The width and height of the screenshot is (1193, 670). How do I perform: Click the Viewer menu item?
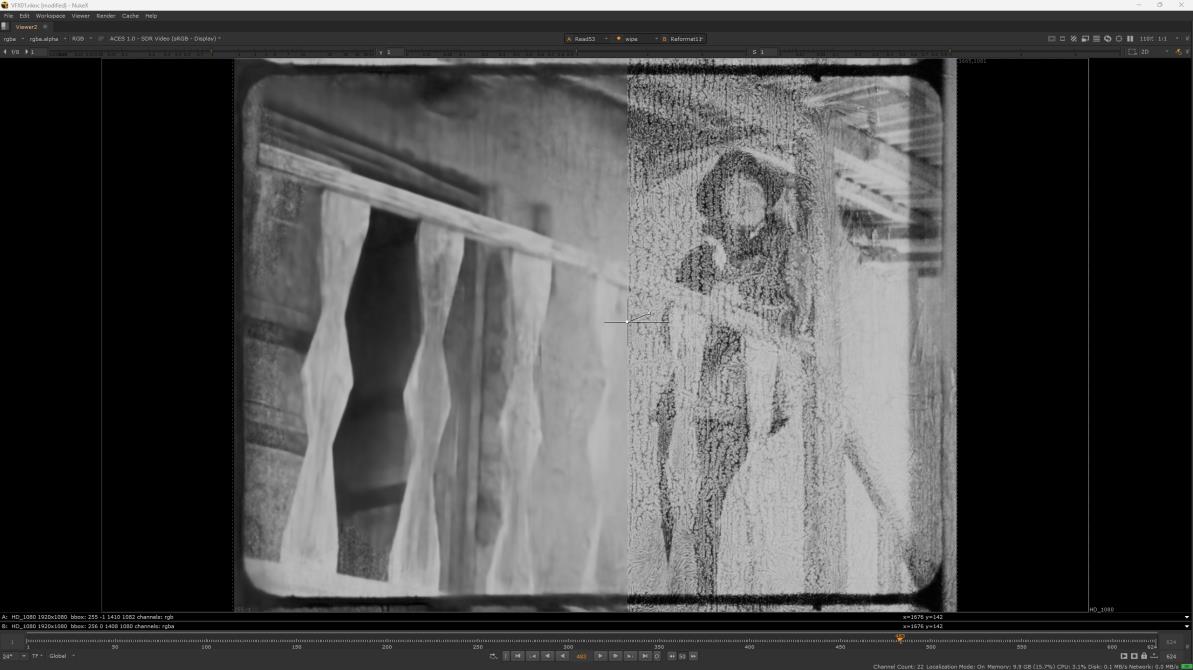(80, 16)
